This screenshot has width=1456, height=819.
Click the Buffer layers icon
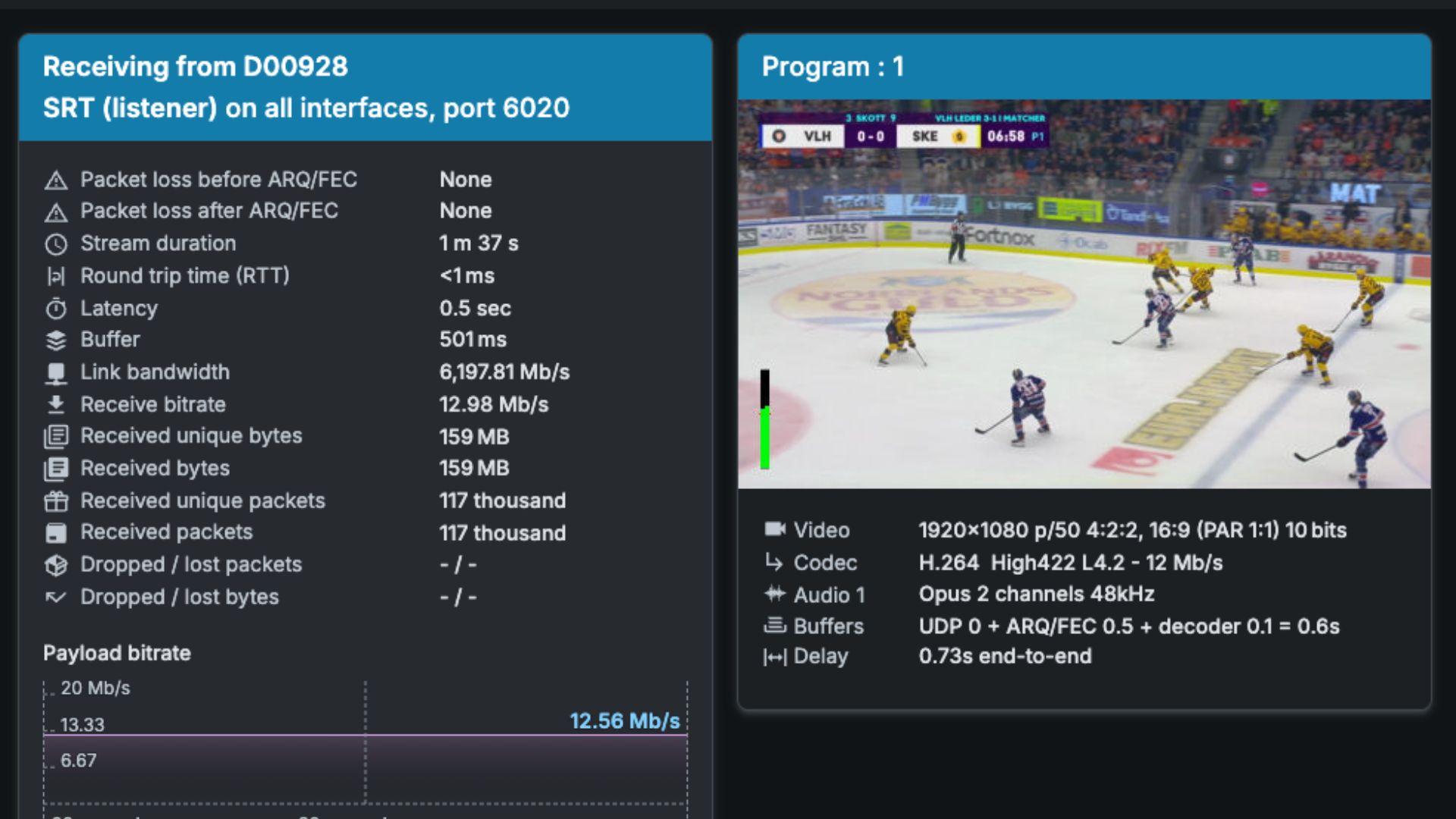[56, 340]
